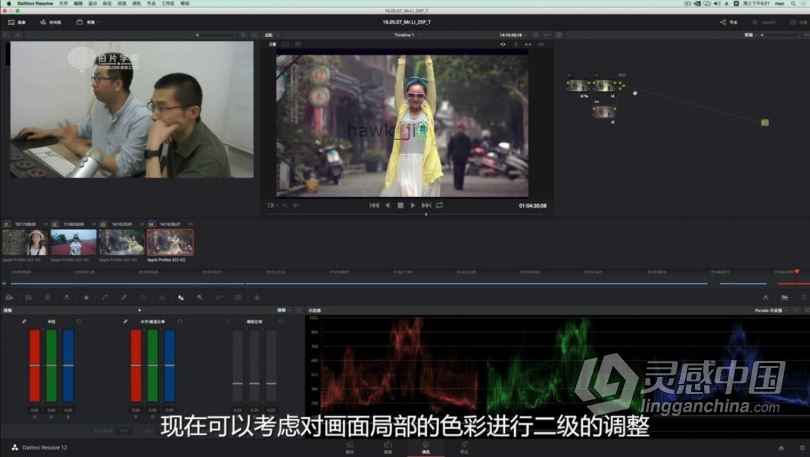Open the Camera Raw palette

coord(10,297)
